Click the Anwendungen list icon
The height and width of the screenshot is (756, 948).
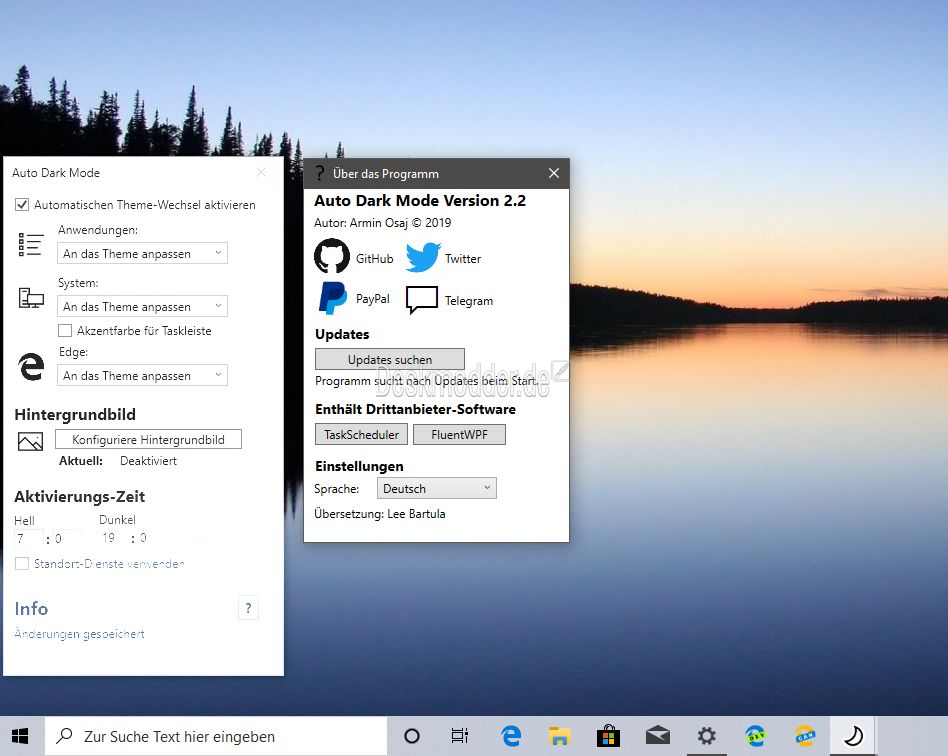31,245
